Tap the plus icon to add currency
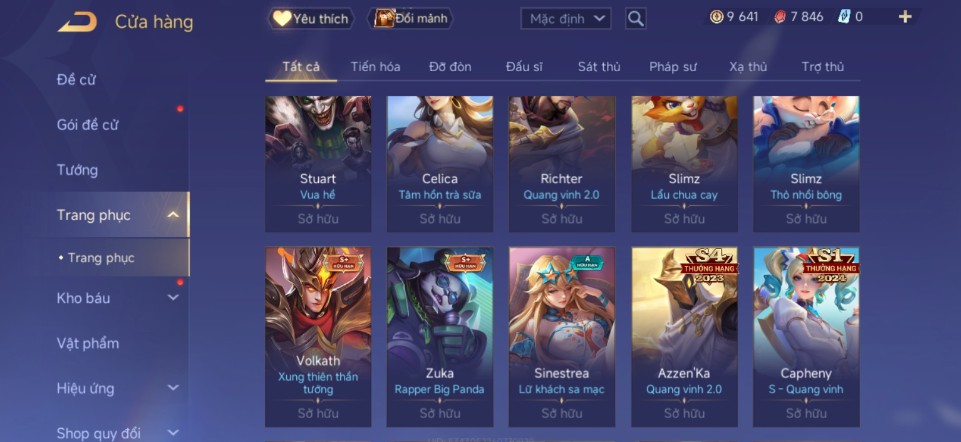 (905, 17)
